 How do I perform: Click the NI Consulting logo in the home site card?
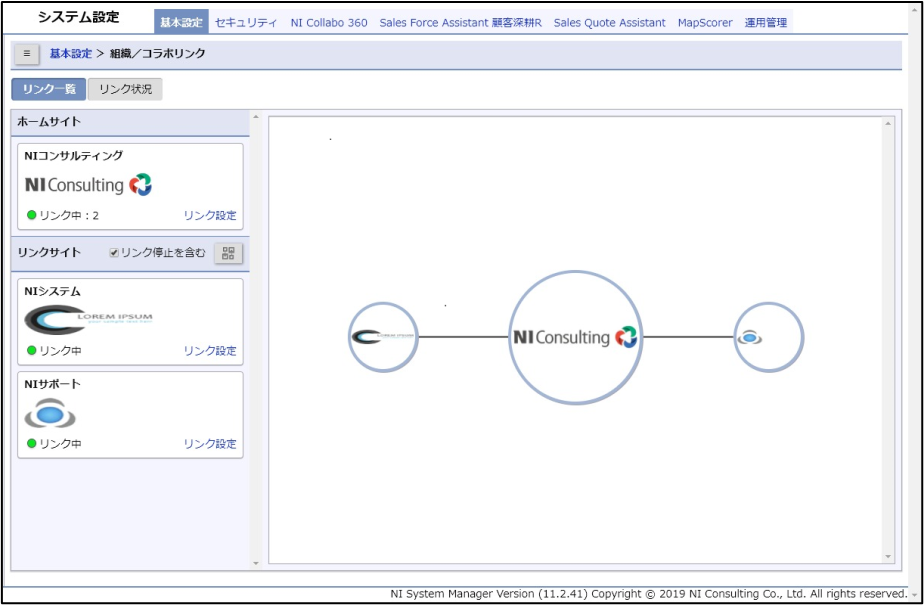click(88, 185)
